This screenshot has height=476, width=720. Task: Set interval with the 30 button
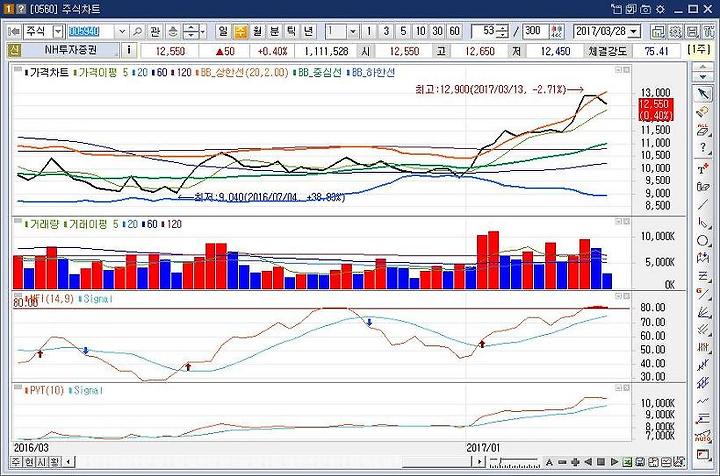click(x=438, y=31)
